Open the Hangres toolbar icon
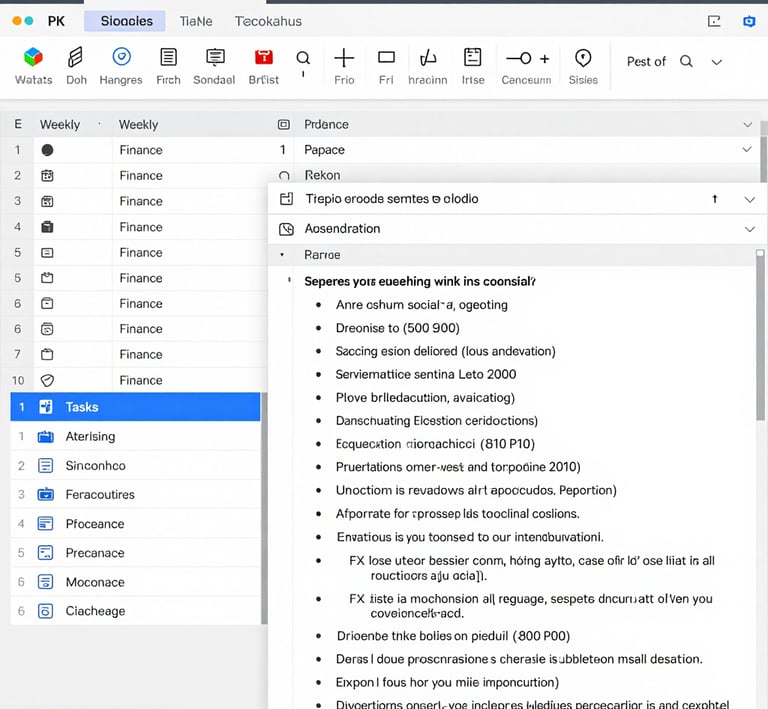The image size is (768, 709). point(121,58)
